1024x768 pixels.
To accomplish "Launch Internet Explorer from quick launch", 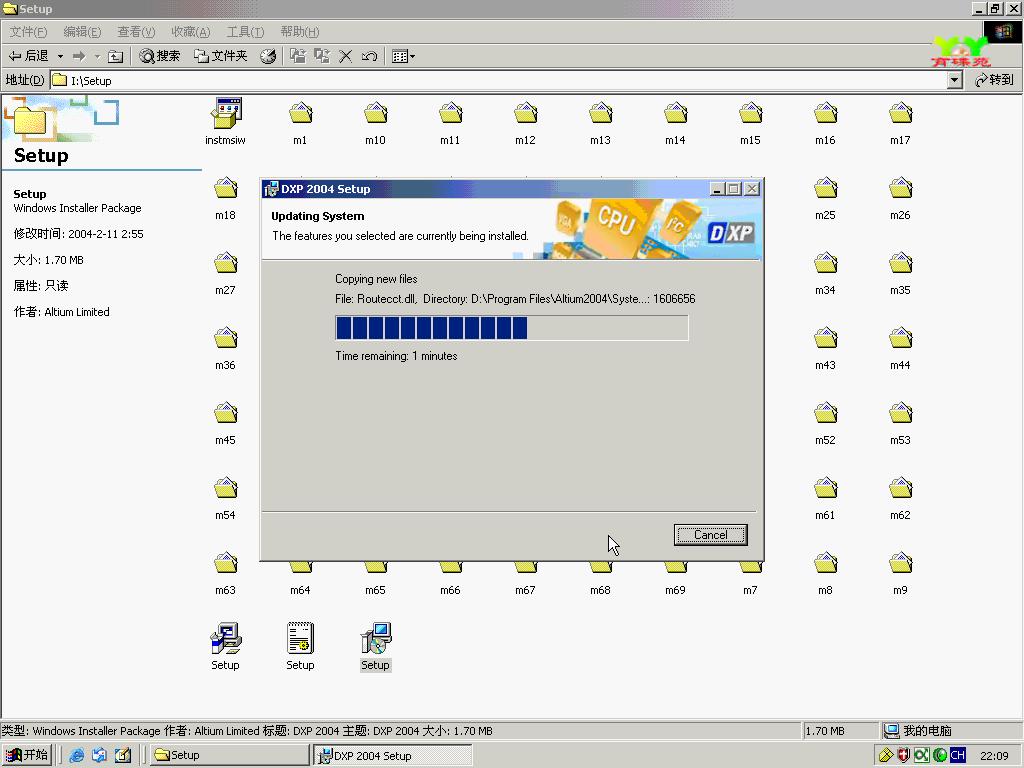I will point(76,755).
